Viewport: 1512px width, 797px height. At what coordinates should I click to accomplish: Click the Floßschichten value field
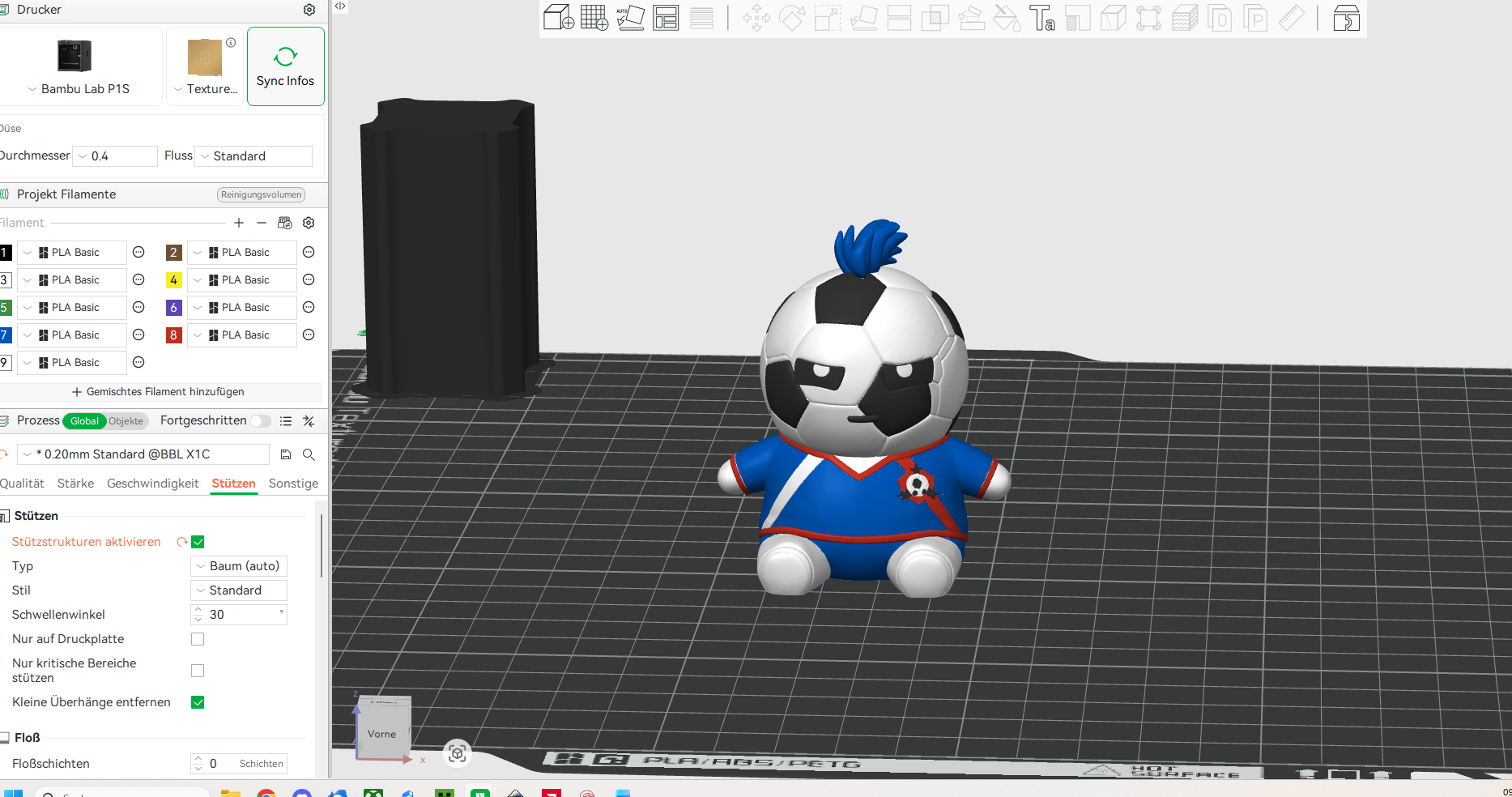(239, 764)
